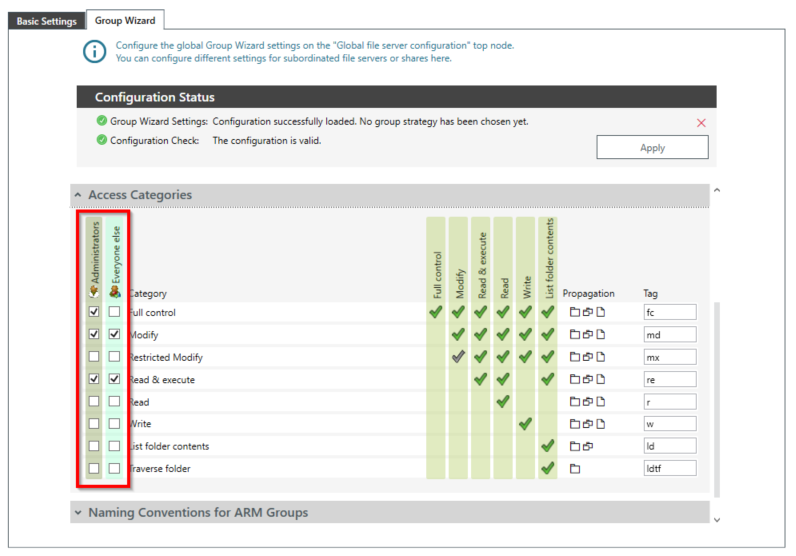Uncheck Administrators for Full control
The image size is (796, 556).
[x=93, y=313]
